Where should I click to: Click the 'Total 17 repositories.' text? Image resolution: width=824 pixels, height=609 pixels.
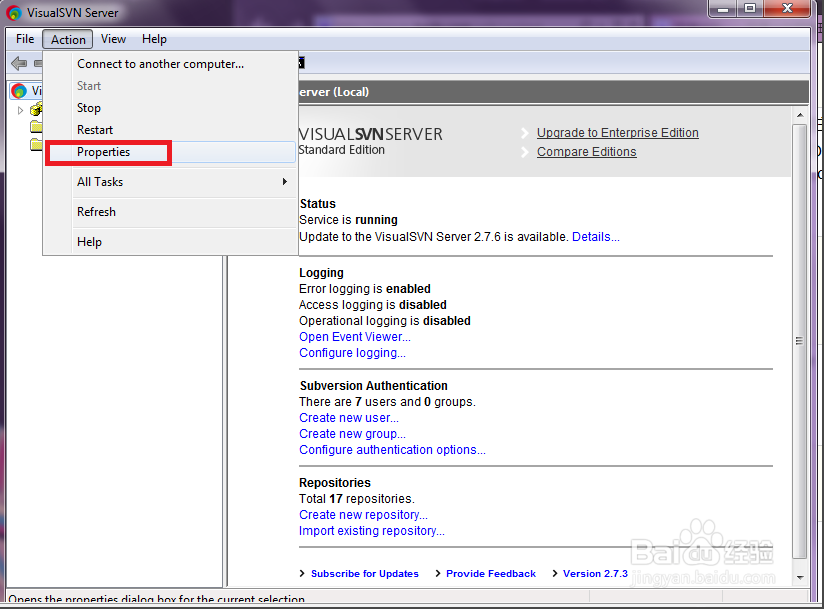click(357, 499)
